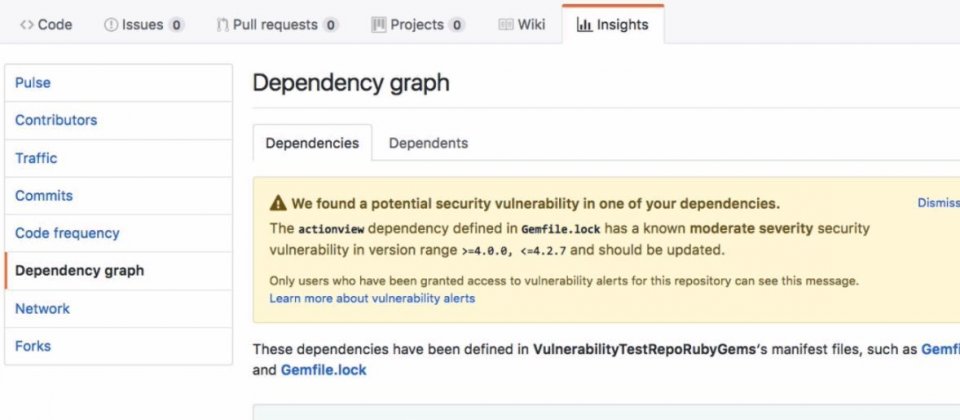Dismiss the security vulnerability alert
The width and height of the screenshot is (960, 420).
pos(939,203)
